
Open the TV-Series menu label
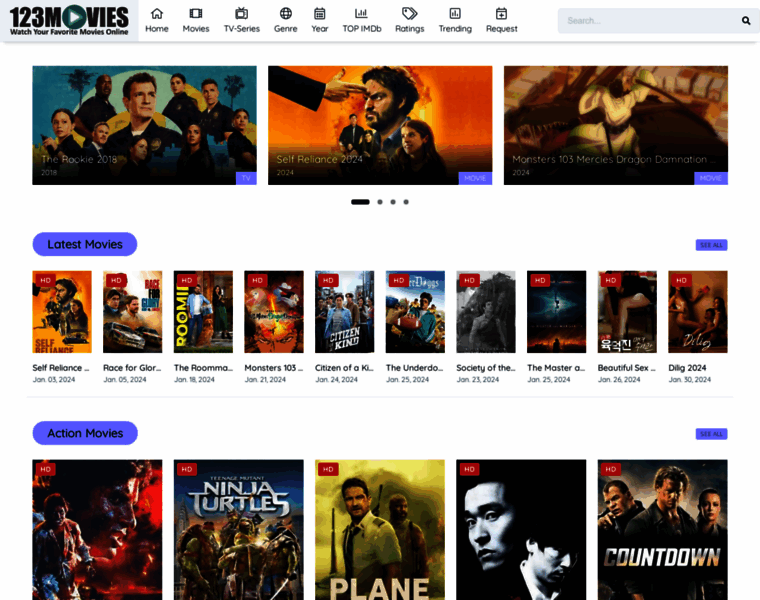coord(241,29)
